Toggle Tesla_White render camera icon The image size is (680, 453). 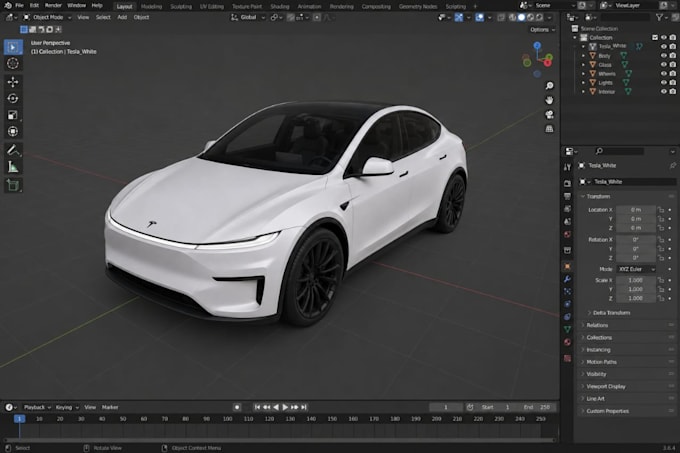673,46
